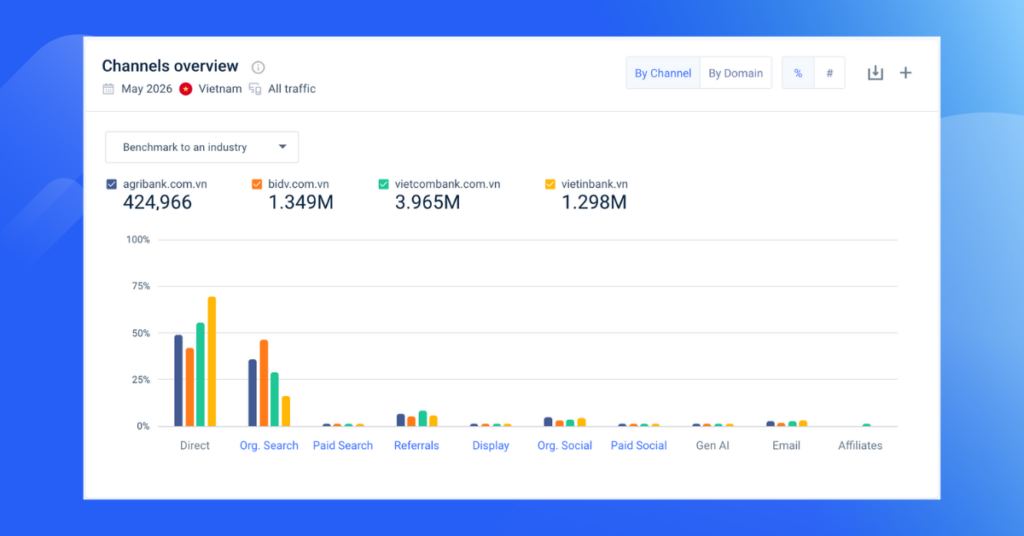Click the Gen AI axis label
The image size is (1024, 536).
[712, 445]
